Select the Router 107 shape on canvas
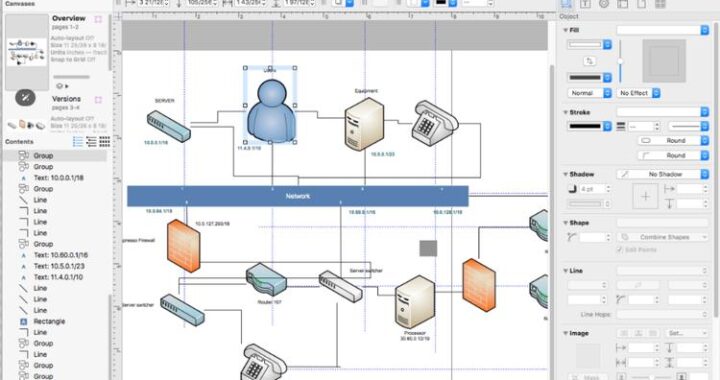Screen dimensions: 720x380 tap(266, 279)
